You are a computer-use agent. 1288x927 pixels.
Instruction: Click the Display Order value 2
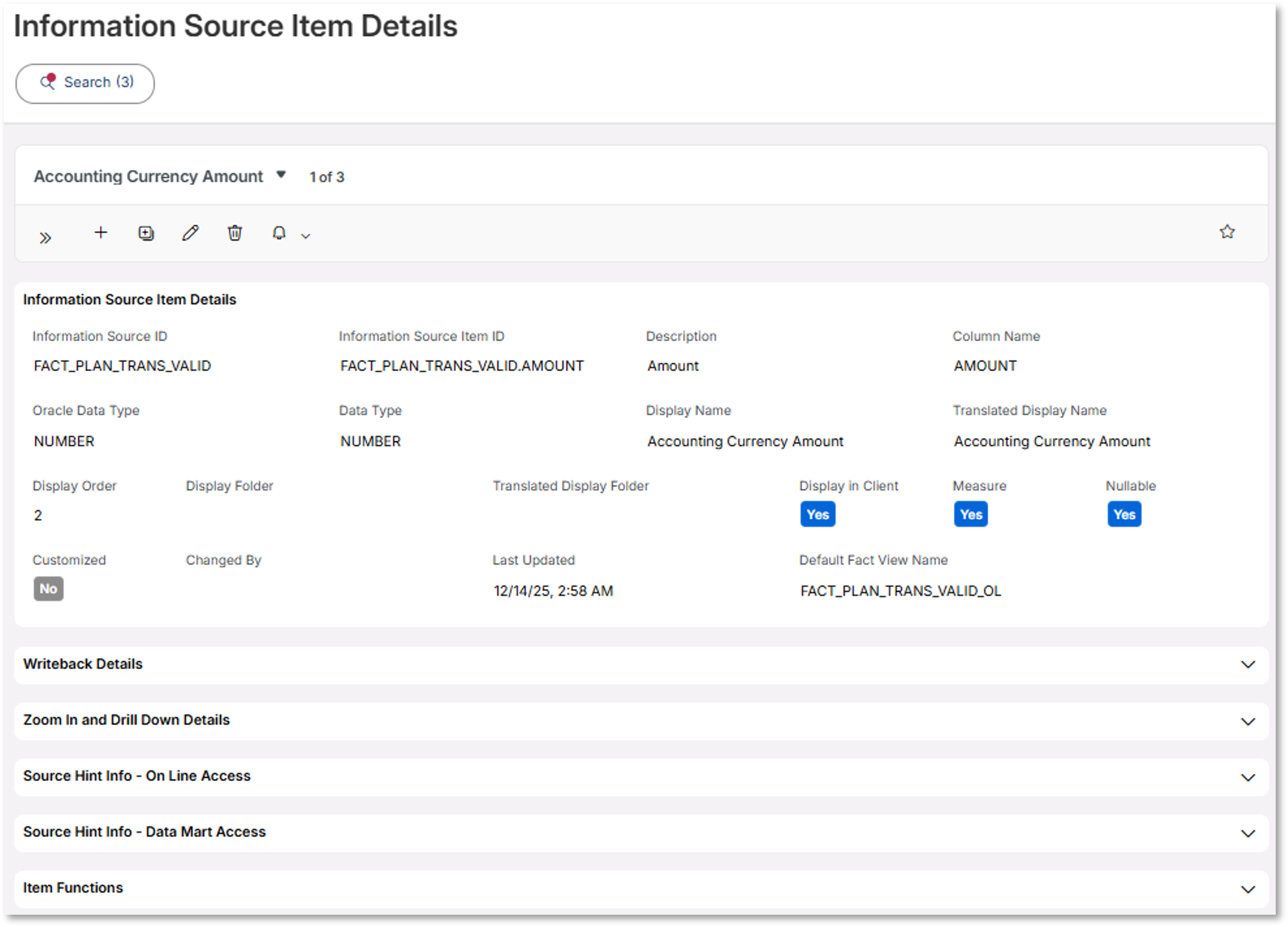pyautogui.click(x=38, y=515)
